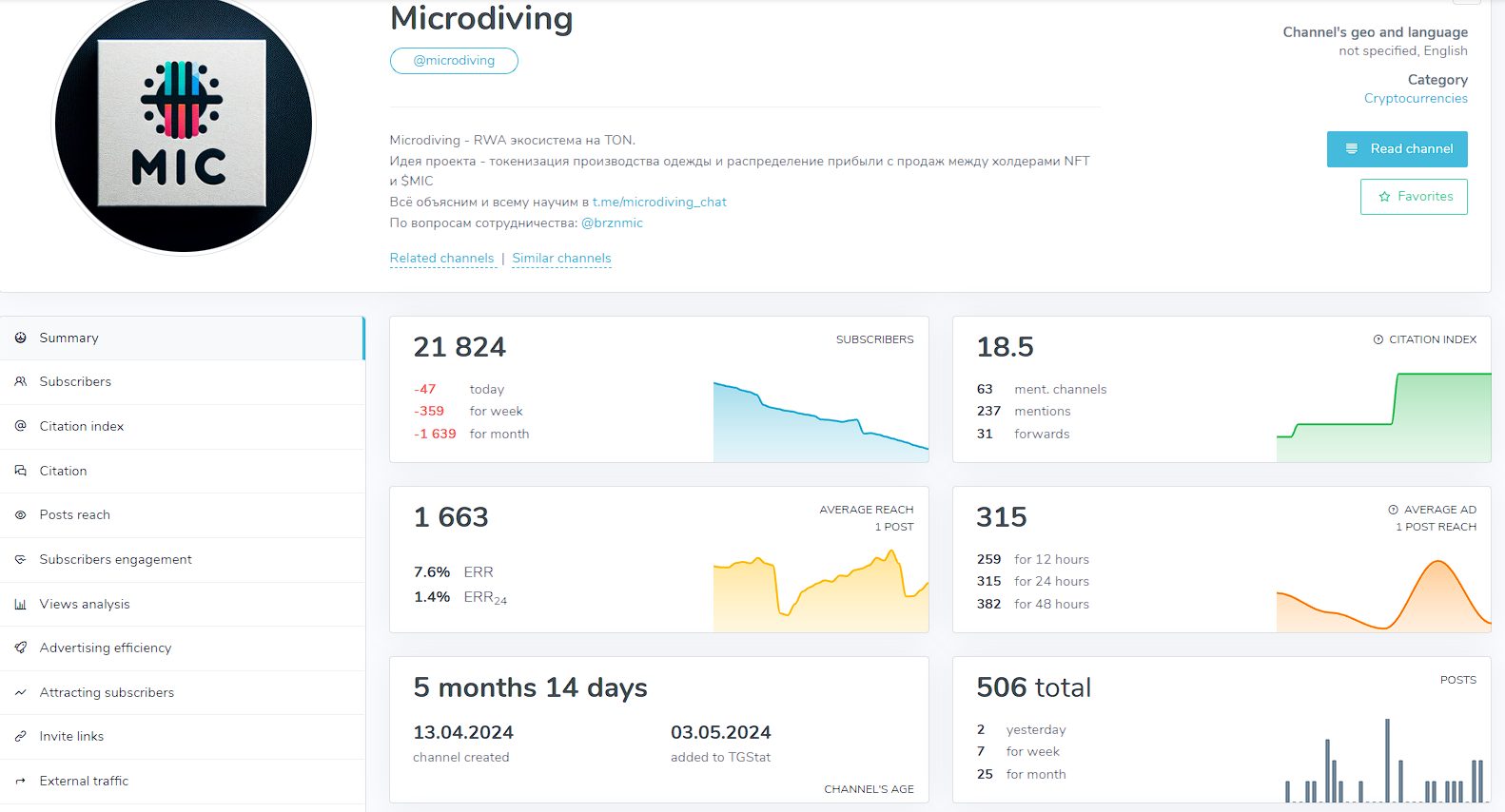Click the Cryptocurrencies category link
Screen dimensions: 1505x812
click(1416, 98)
